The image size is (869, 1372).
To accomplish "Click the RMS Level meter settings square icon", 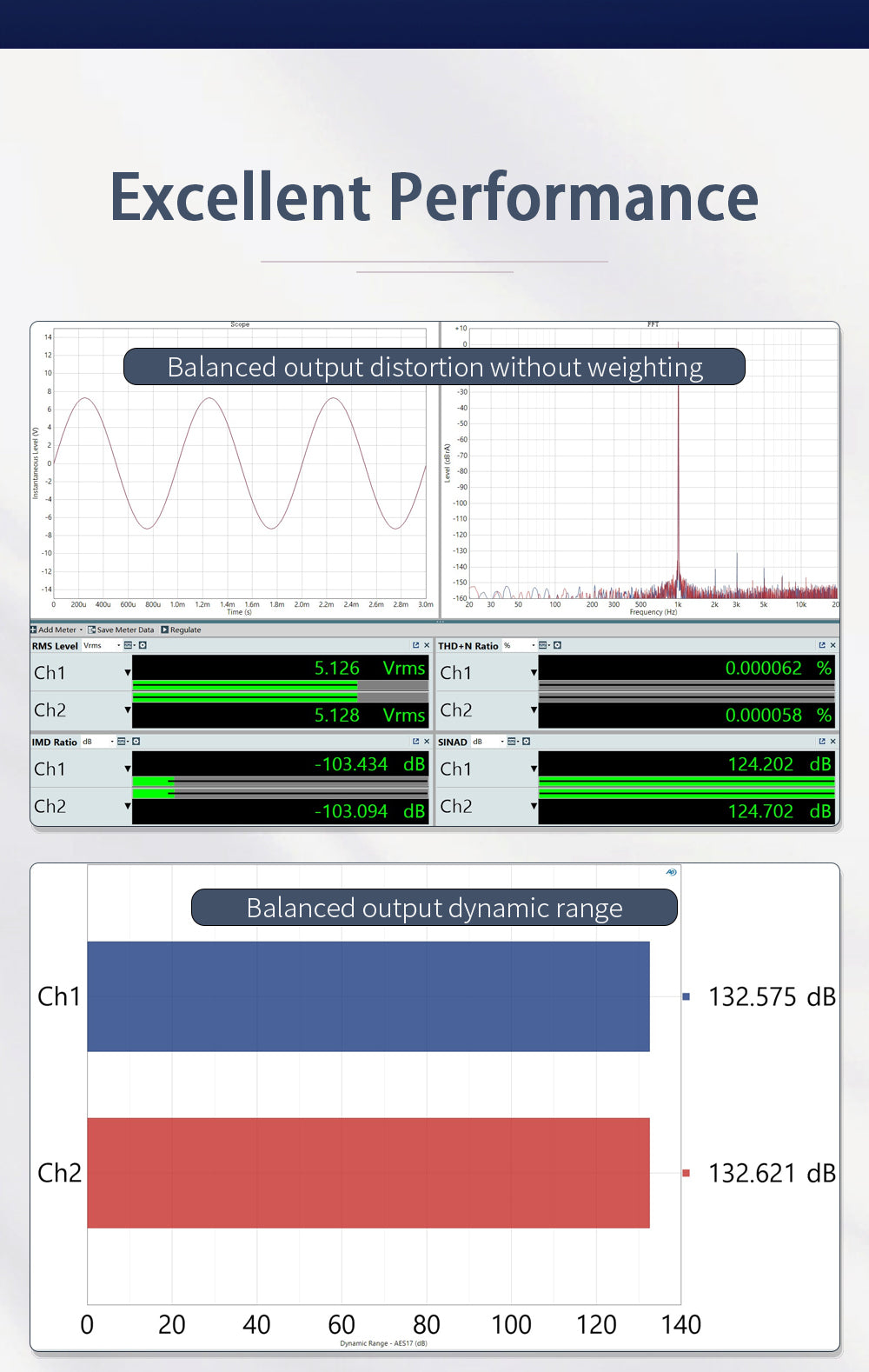I will click(143, 645).
